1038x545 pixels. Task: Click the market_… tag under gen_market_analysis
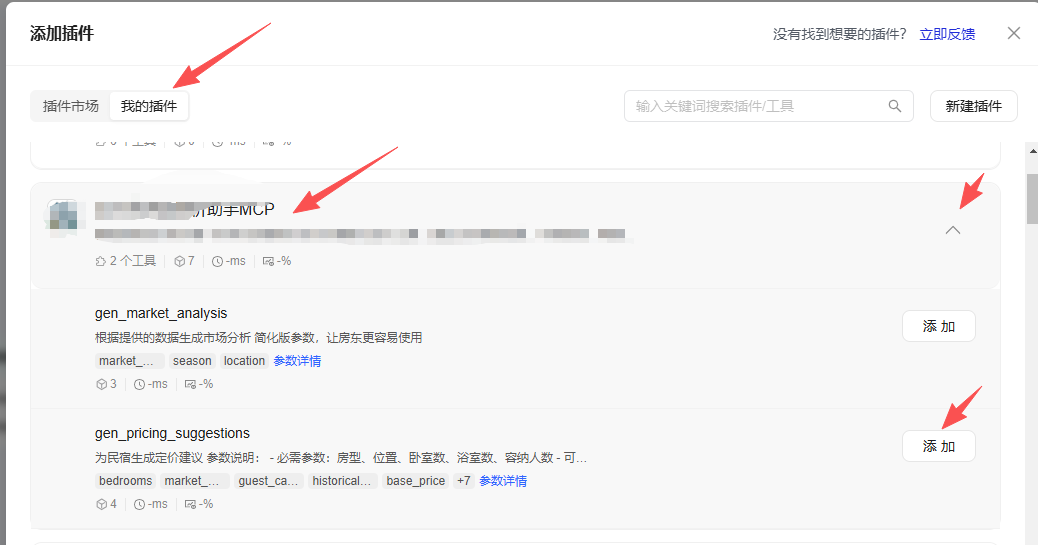point(129,361)
